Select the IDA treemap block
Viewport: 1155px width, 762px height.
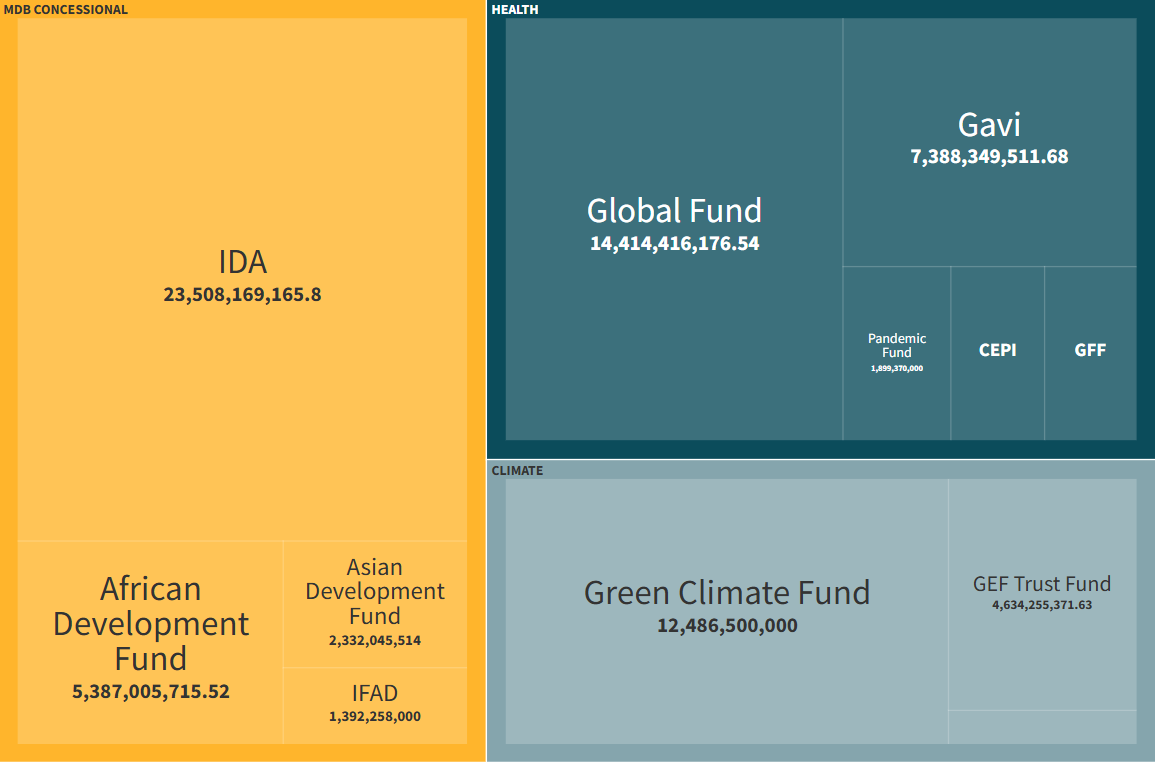coord(242,279)
